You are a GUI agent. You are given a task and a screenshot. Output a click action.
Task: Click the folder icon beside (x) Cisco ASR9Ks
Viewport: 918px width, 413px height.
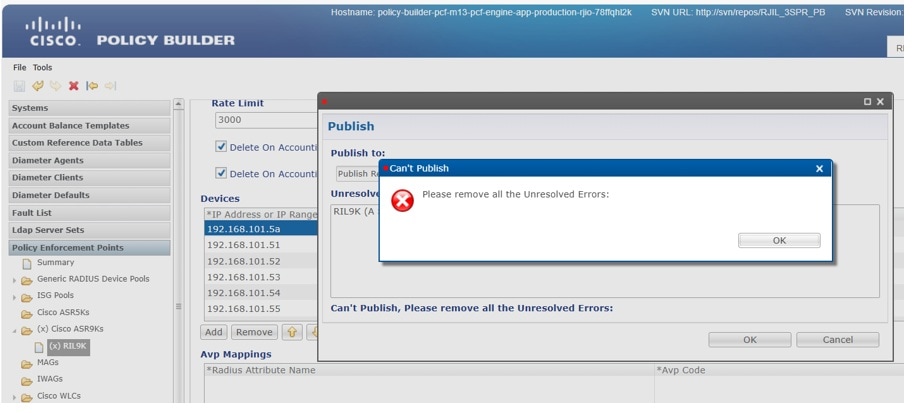(27, 330)
